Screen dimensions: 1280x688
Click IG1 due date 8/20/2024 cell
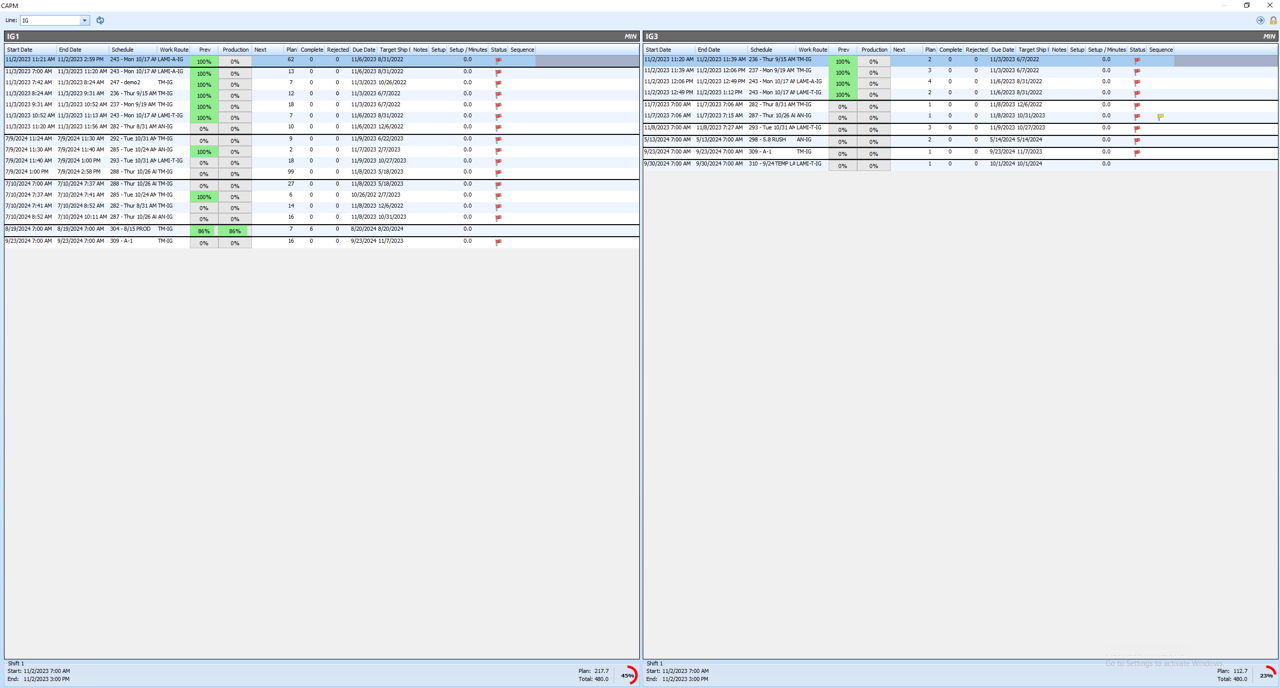[x=363, y=229]
